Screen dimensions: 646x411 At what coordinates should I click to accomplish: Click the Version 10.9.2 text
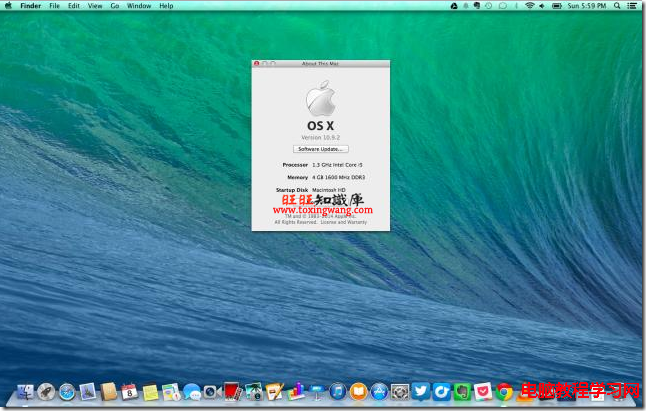321,138
